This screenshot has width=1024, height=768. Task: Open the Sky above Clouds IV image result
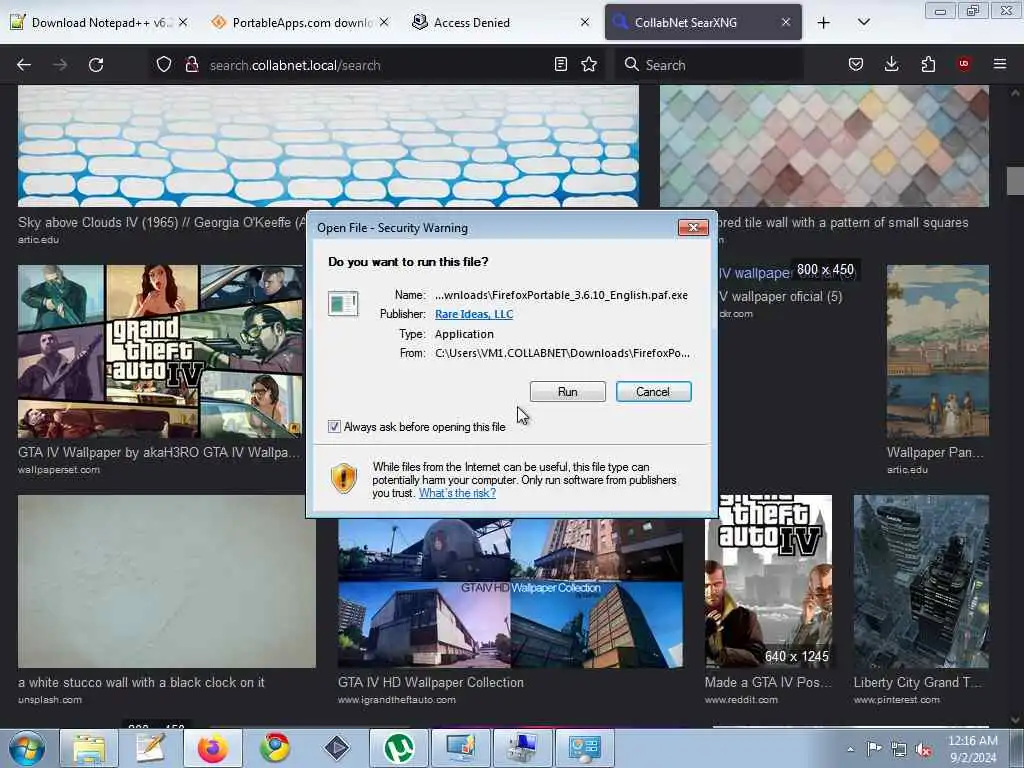click(328, 146)
